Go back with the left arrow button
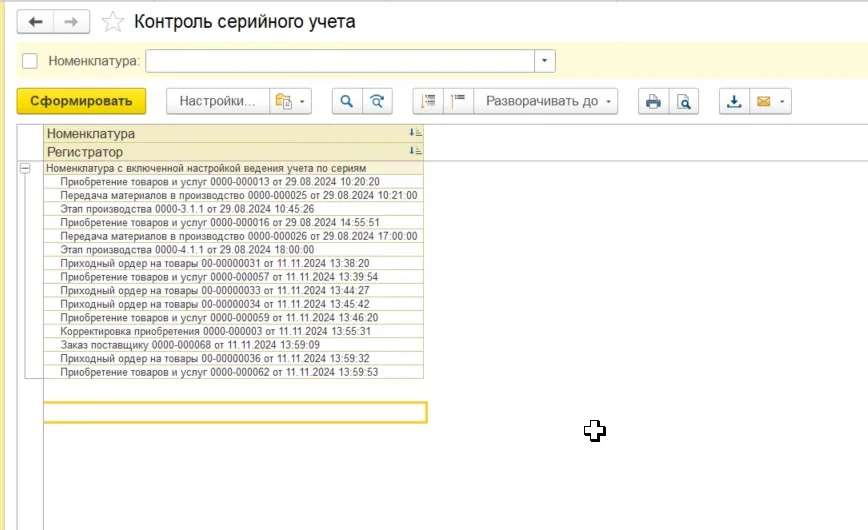 (x=35, y=22)
